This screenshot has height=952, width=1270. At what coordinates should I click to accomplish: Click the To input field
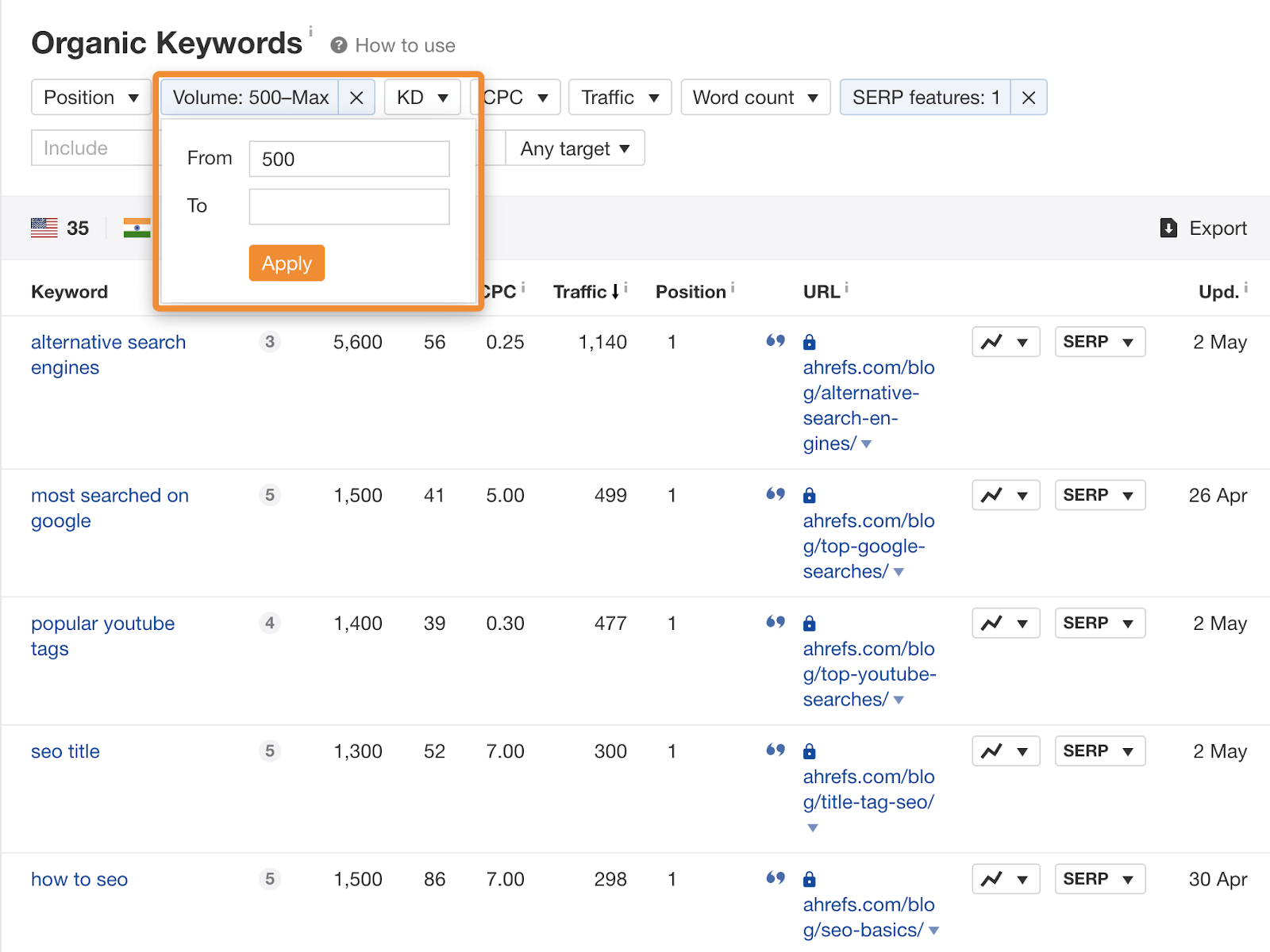(348, 205)
